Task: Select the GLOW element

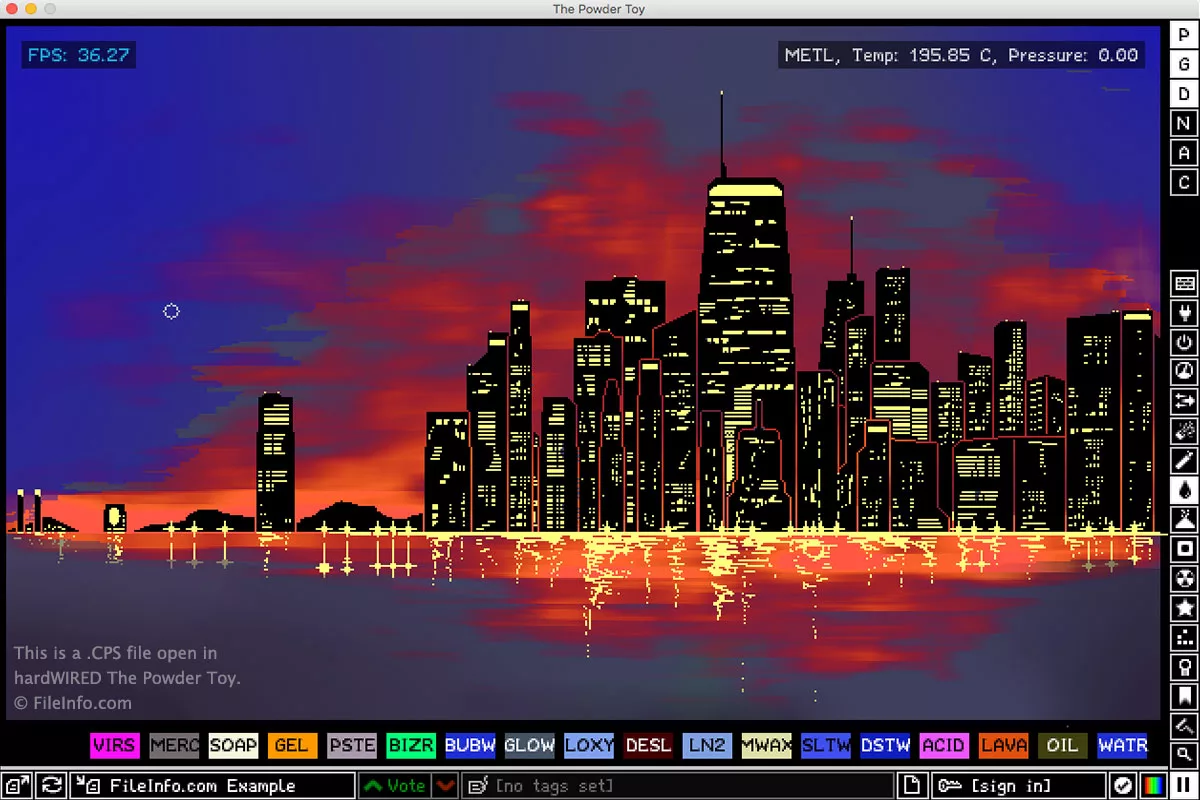Action: click(x=529, y=745)
